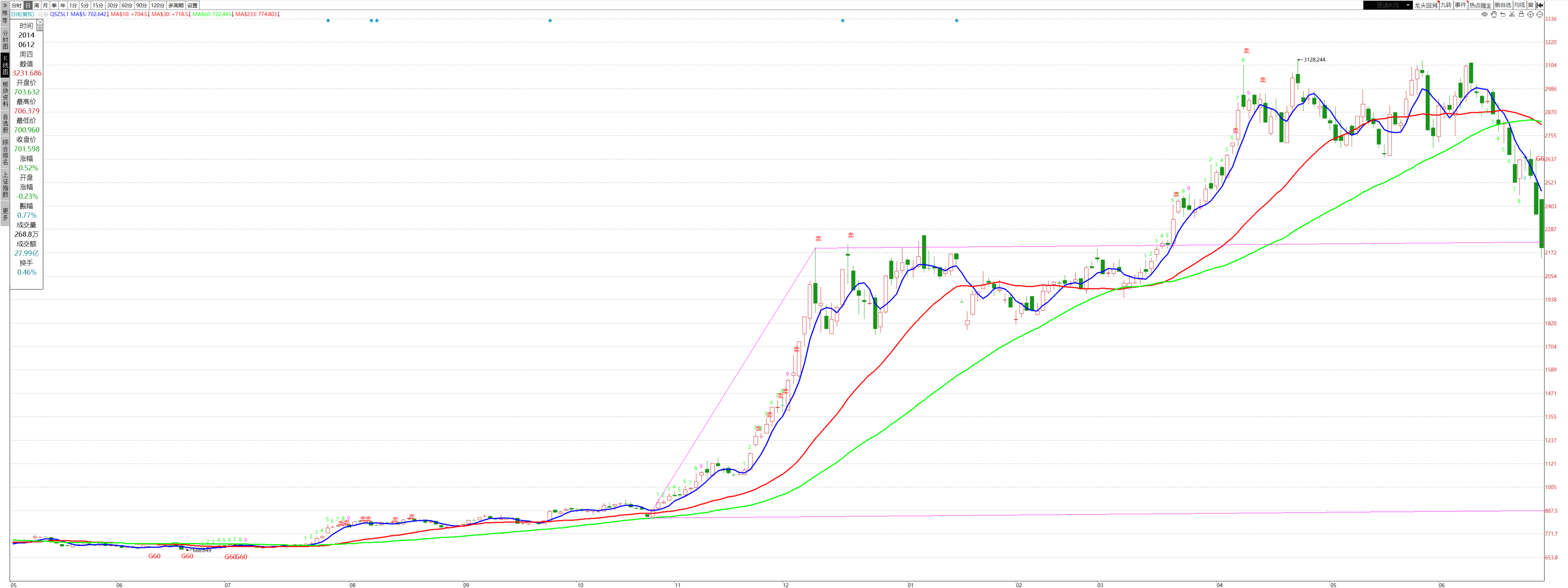Click the 窗 window button

click(1531, 5)
